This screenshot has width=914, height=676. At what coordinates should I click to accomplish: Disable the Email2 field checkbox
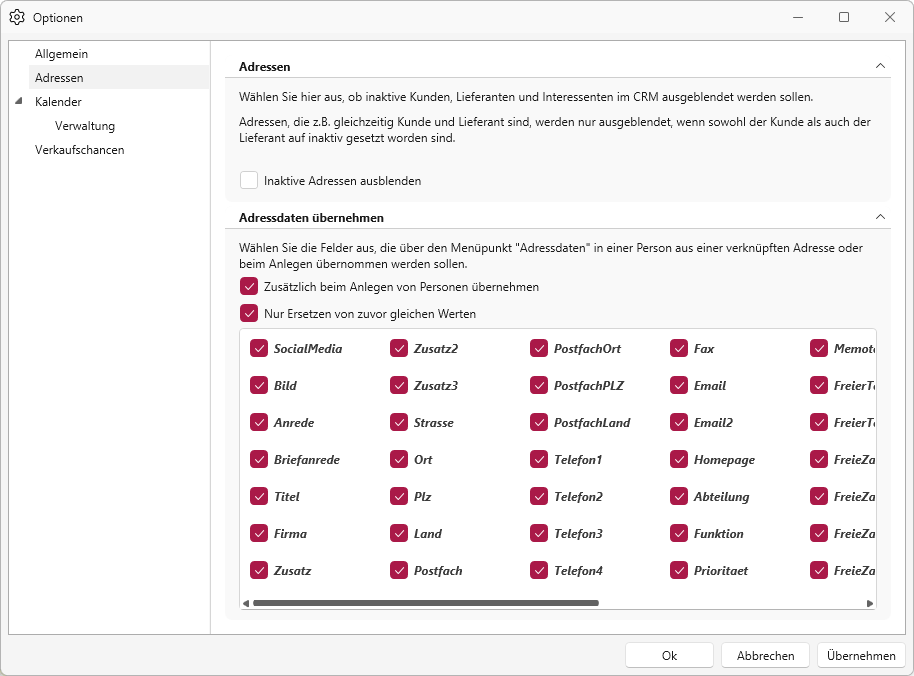[679, 422]
